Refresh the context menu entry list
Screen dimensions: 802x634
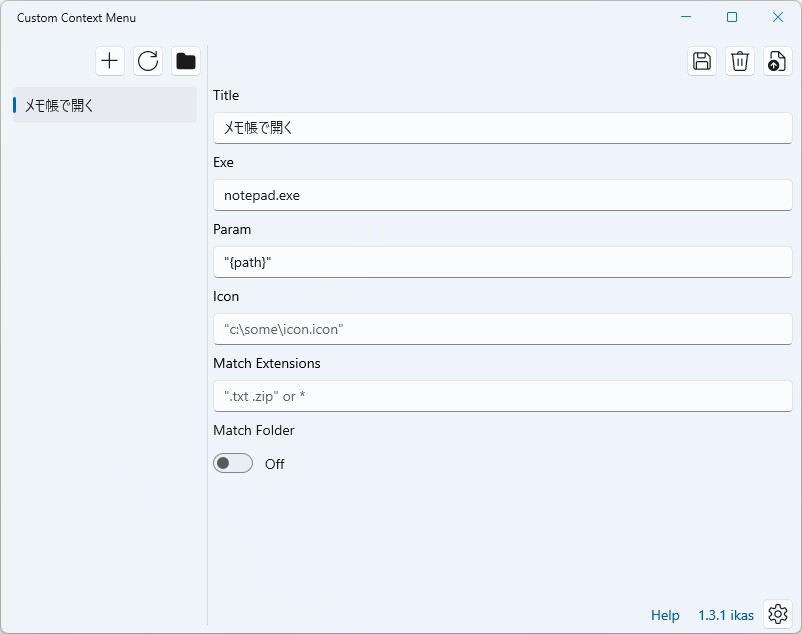point(148,61)
